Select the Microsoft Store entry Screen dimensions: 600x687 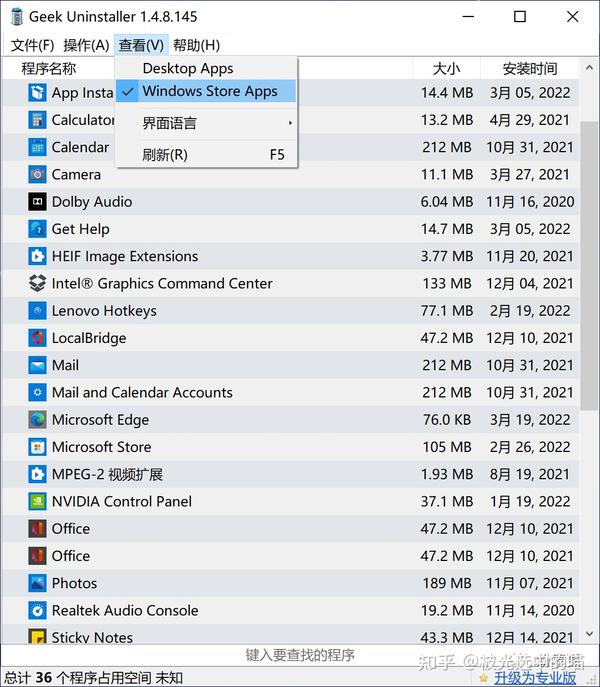pyautogui.click(x=102, y=447)
